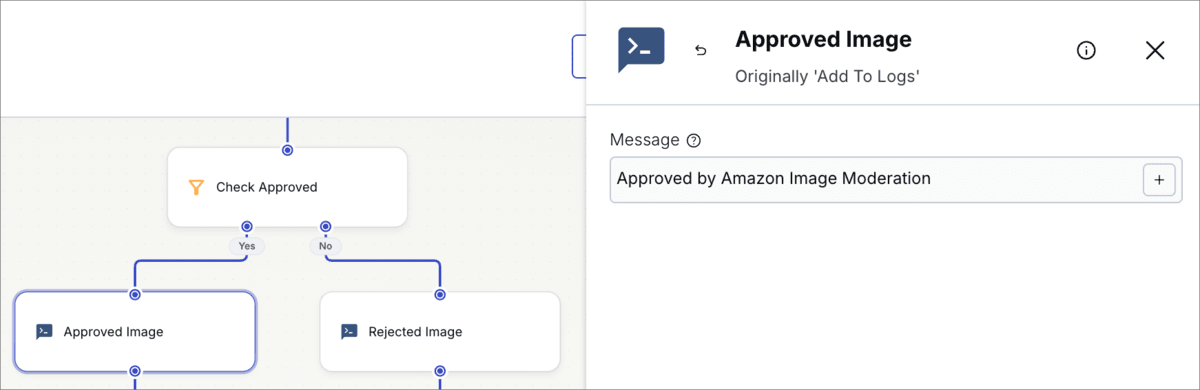Select the Approved Image node
This screenshot has height=390, width=1200.
click(135, 332)
